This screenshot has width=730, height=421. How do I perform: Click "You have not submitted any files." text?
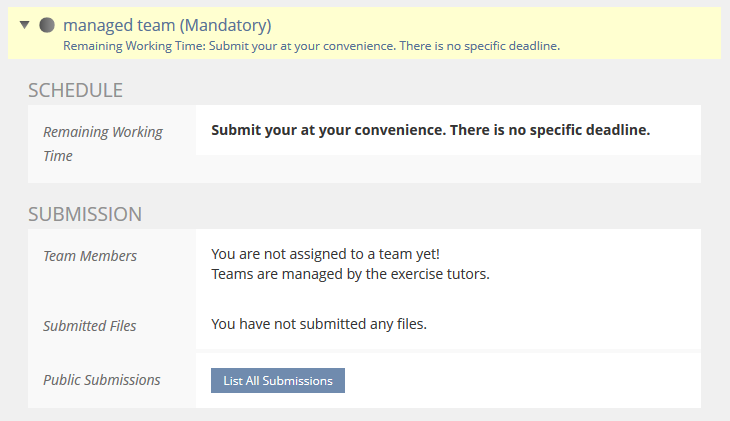click(319, 324)
